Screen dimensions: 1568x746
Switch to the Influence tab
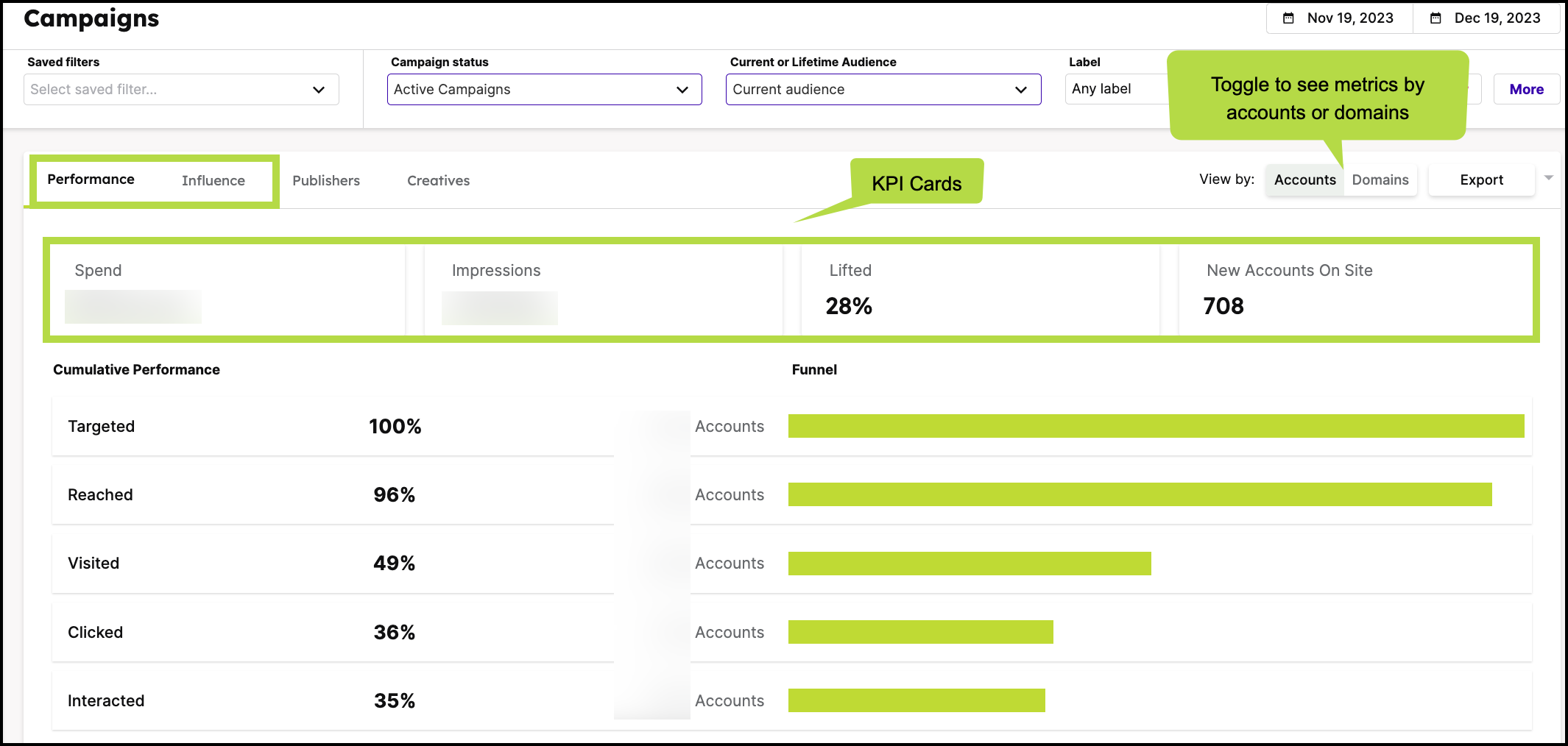click(213, 180)
